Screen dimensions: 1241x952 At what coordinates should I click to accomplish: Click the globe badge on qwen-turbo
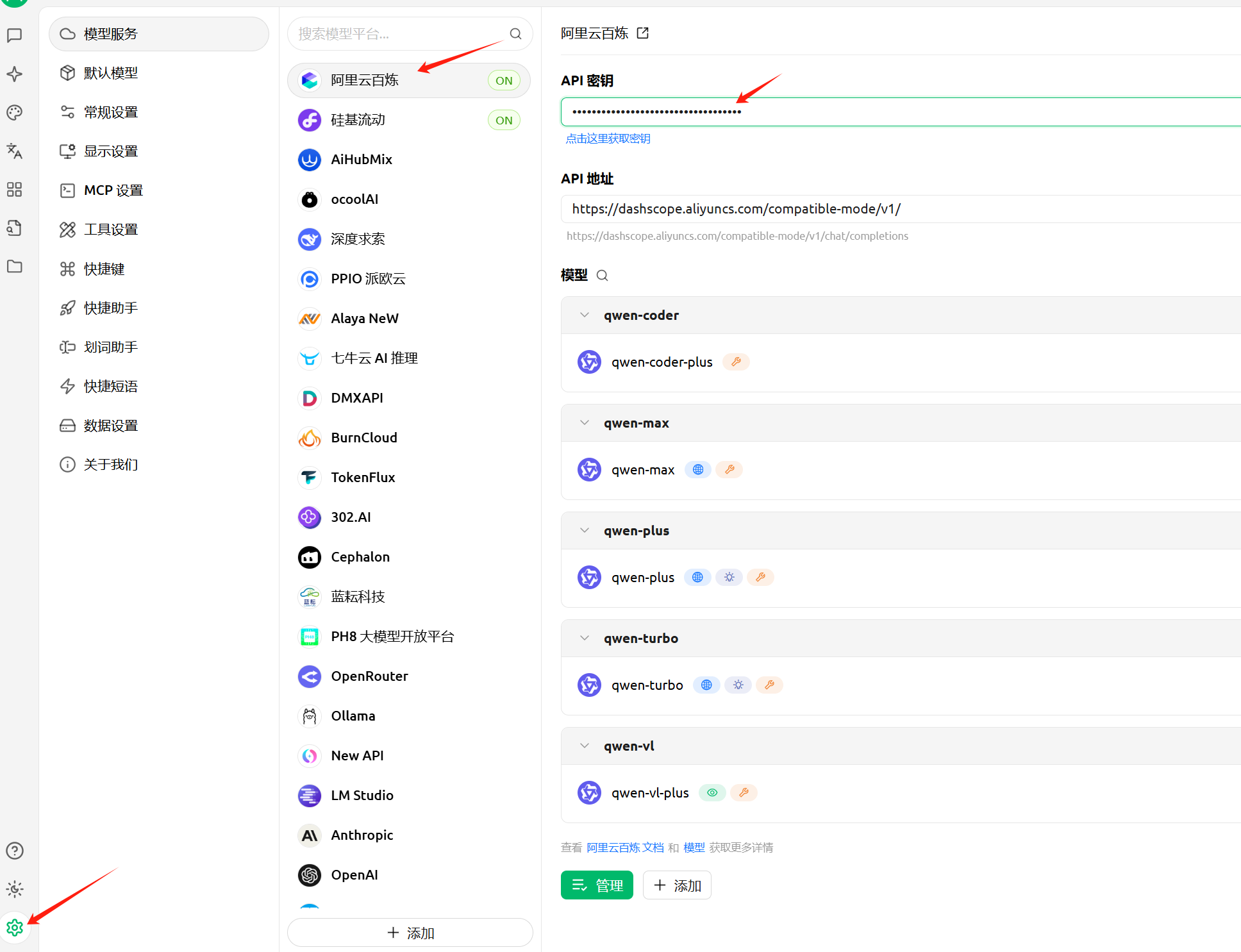(706, 685)
